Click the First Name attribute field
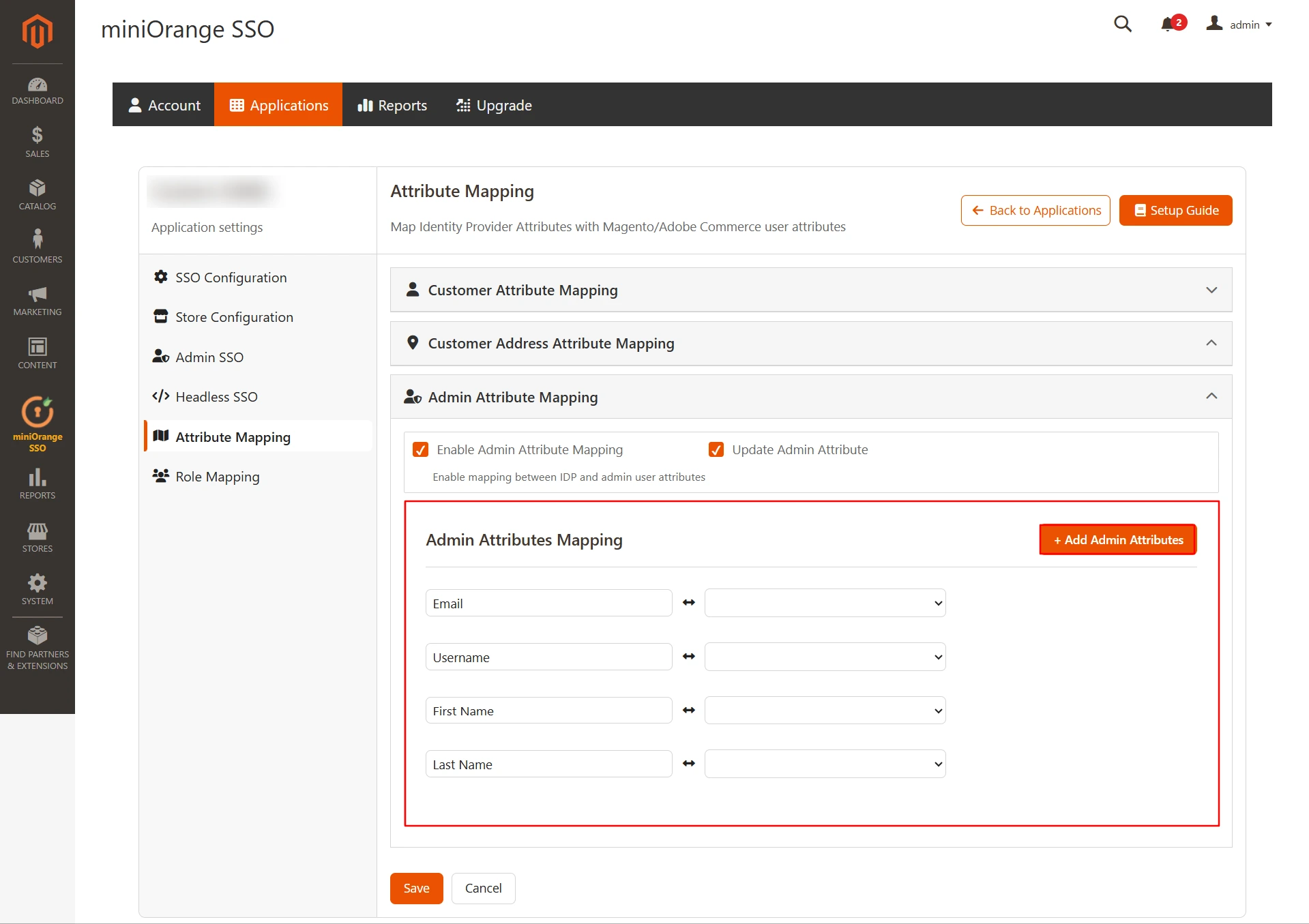Screen dimensions: 1309x924 tap(548, 711)
